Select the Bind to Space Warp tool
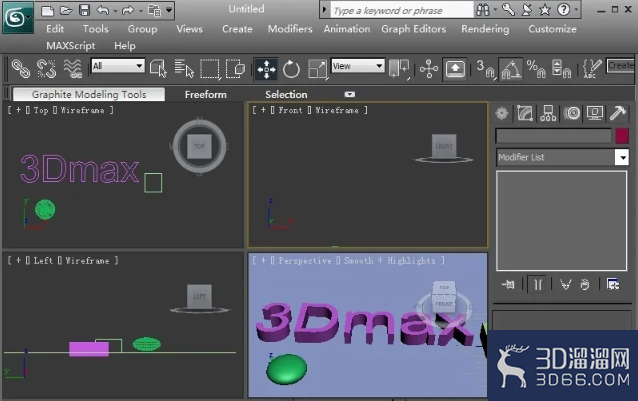The image size is (638, 401). point(73,68)
